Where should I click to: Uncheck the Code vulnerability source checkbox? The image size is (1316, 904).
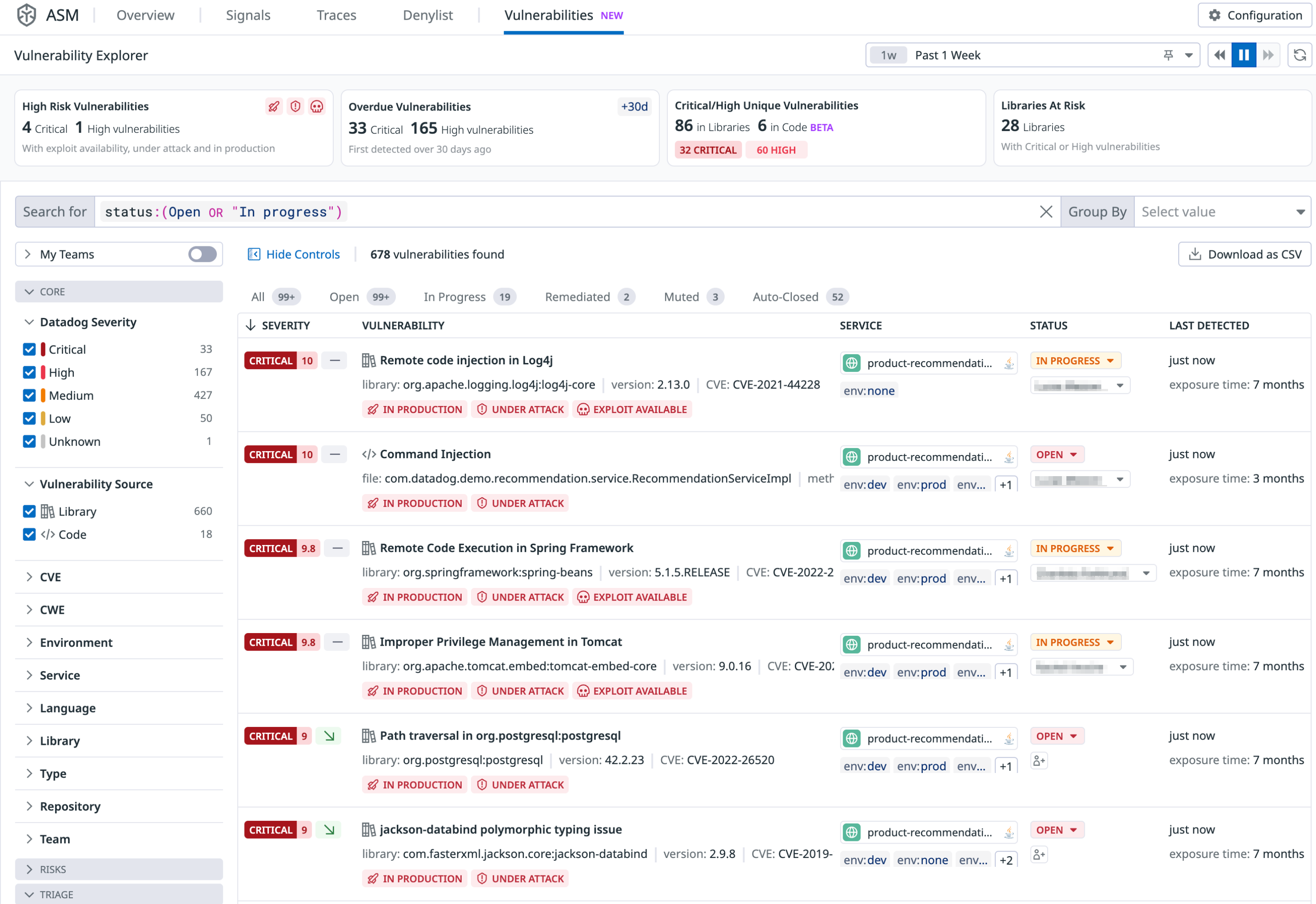pos(30,534)
